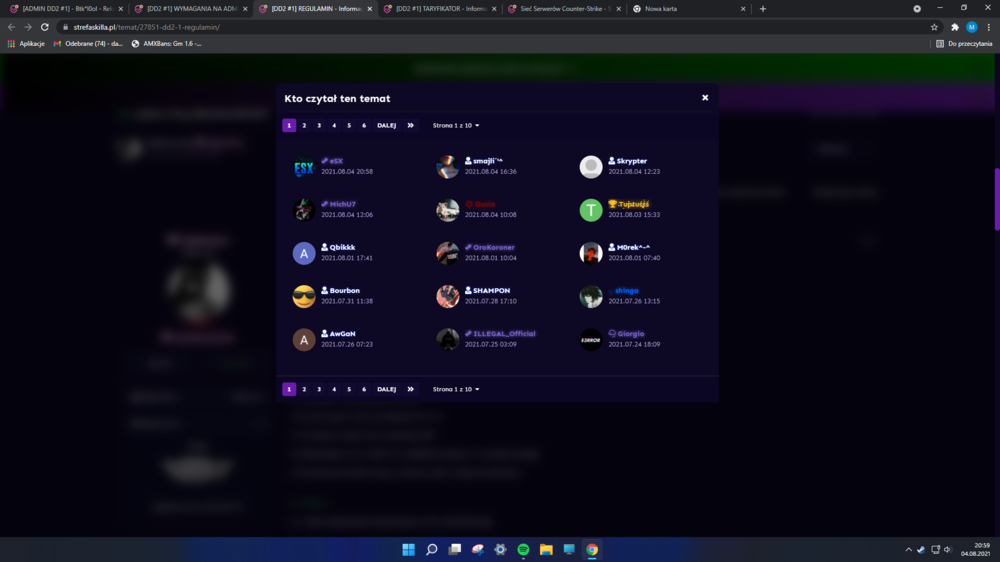The width and height of the screenshot is (1000, 562).
Task: Click Giorgio ERROR avatar
Action: click(x=591, y=339)
